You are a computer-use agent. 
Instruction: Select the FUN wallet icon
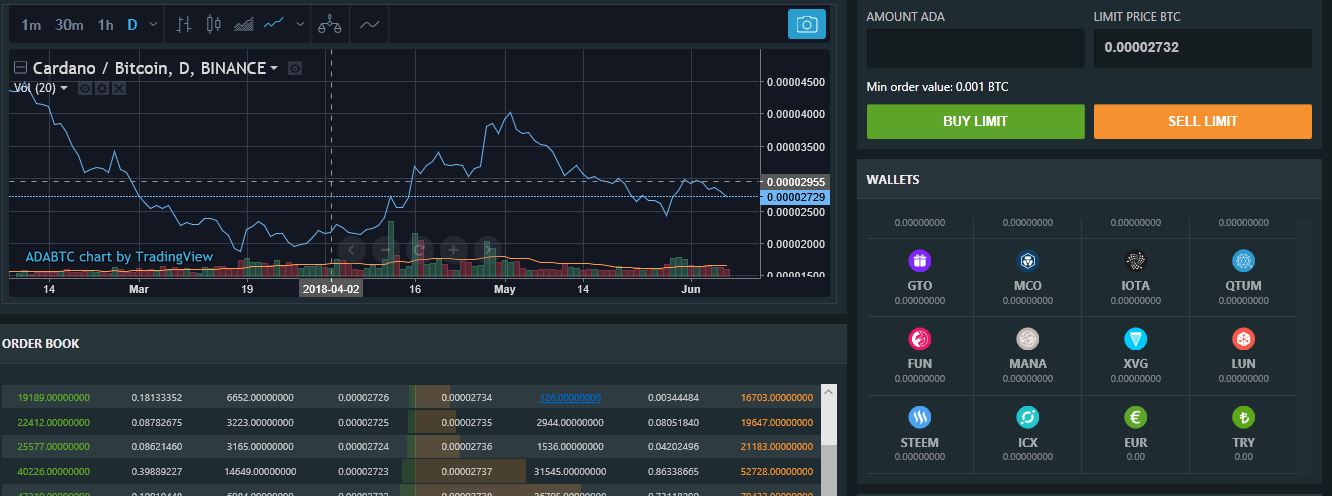pos(919,339)
